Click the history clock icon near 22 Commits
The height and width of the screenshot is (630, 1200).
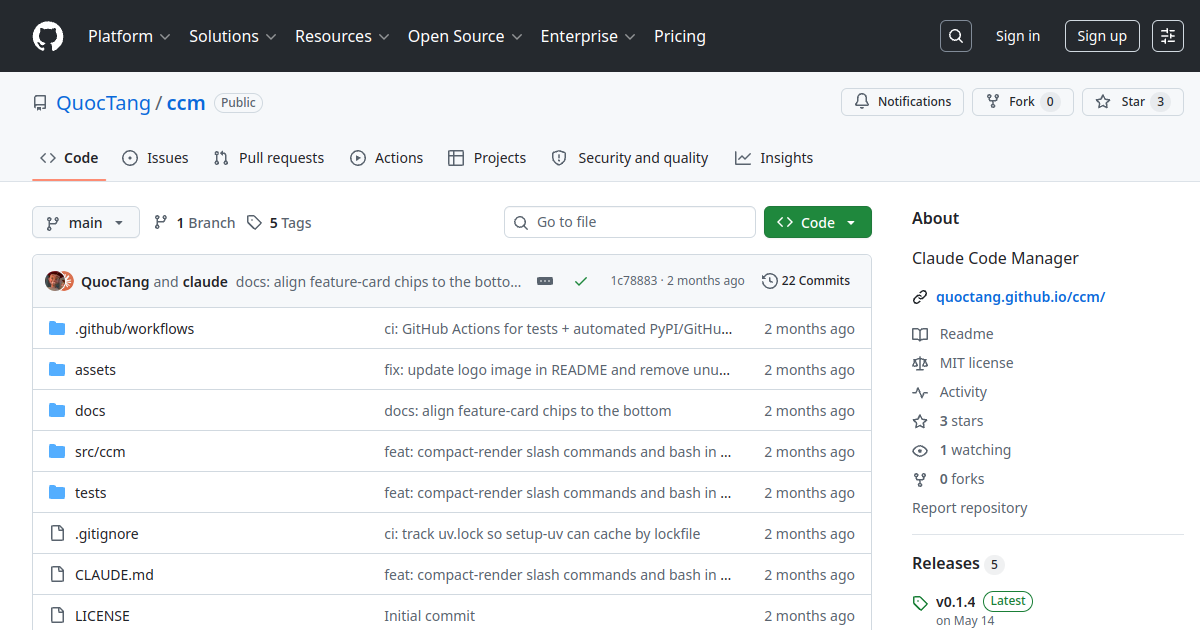click(769, 281)
